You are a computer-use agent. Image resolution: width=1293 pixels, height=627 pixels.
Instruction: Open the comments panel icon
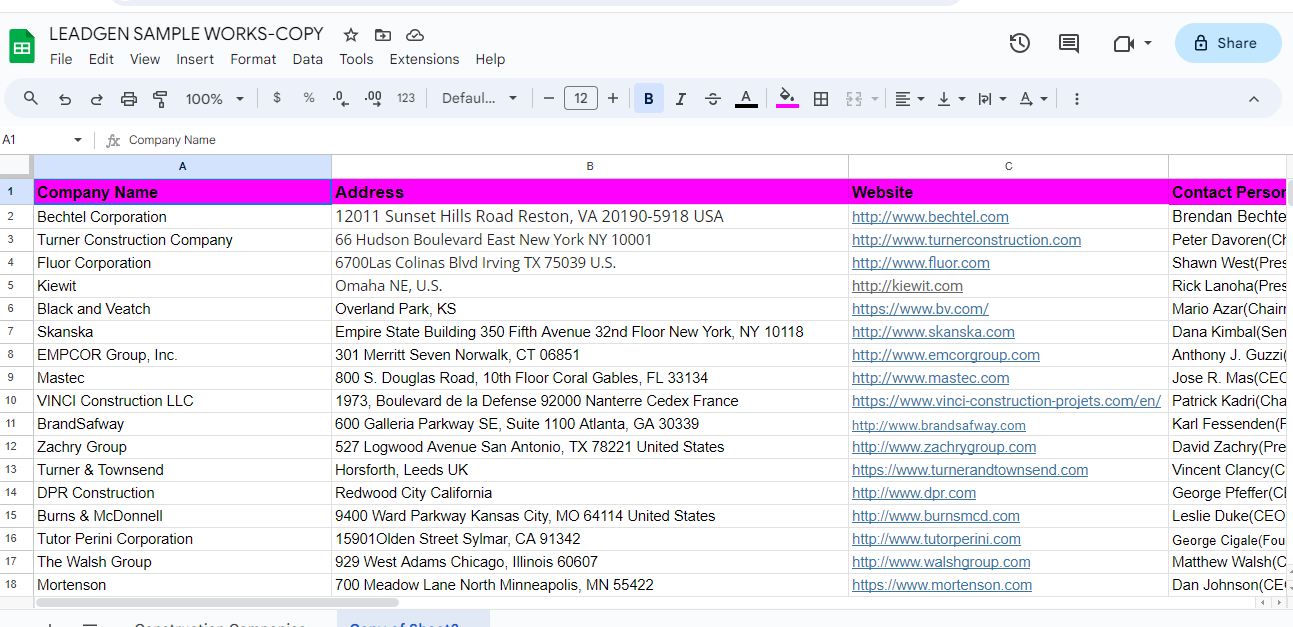pos(1068,43)
